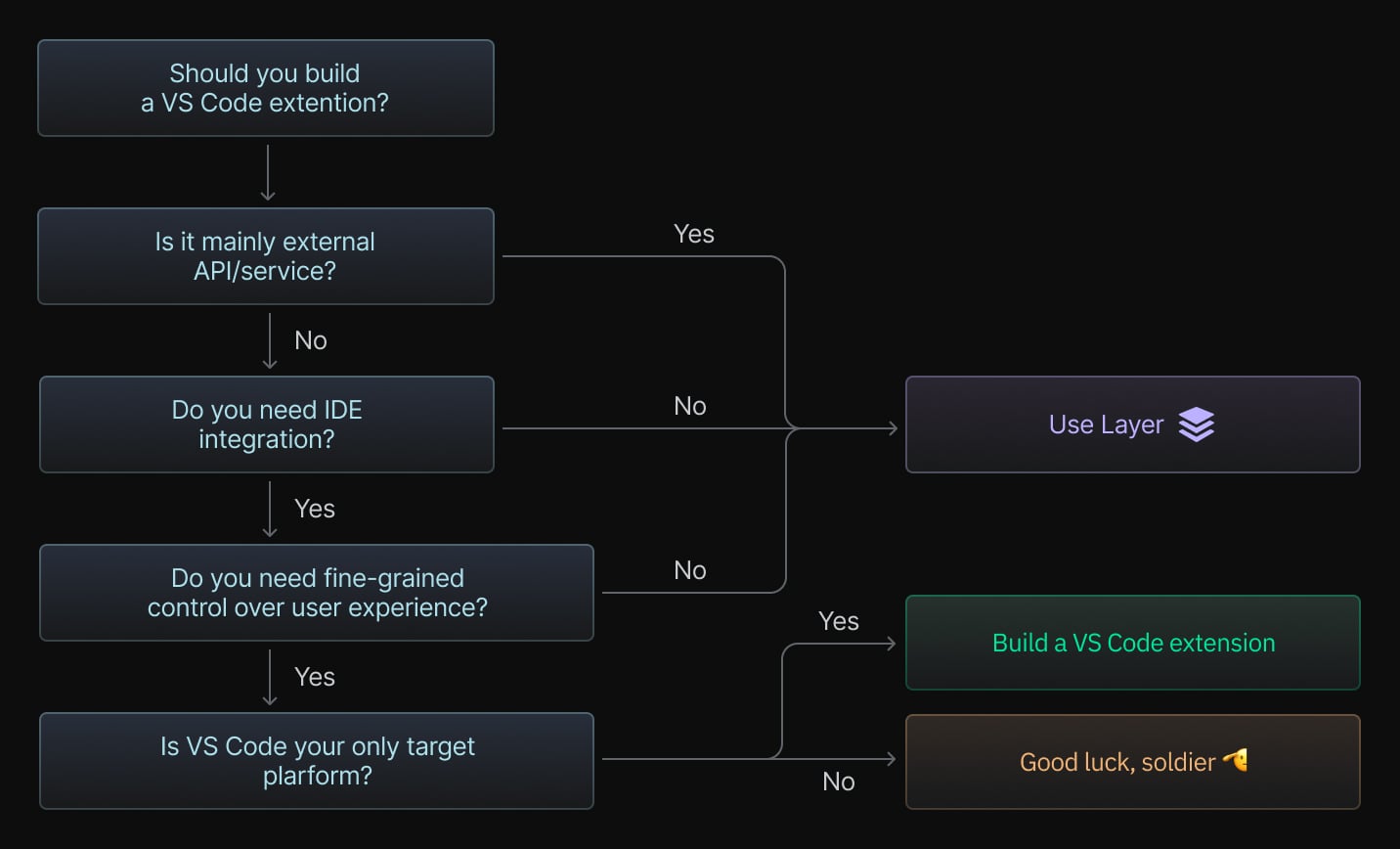Click the purple "Use Layer" text
The width and height of the screenshot is (1400, 849).
click(x=1106, y=424)
